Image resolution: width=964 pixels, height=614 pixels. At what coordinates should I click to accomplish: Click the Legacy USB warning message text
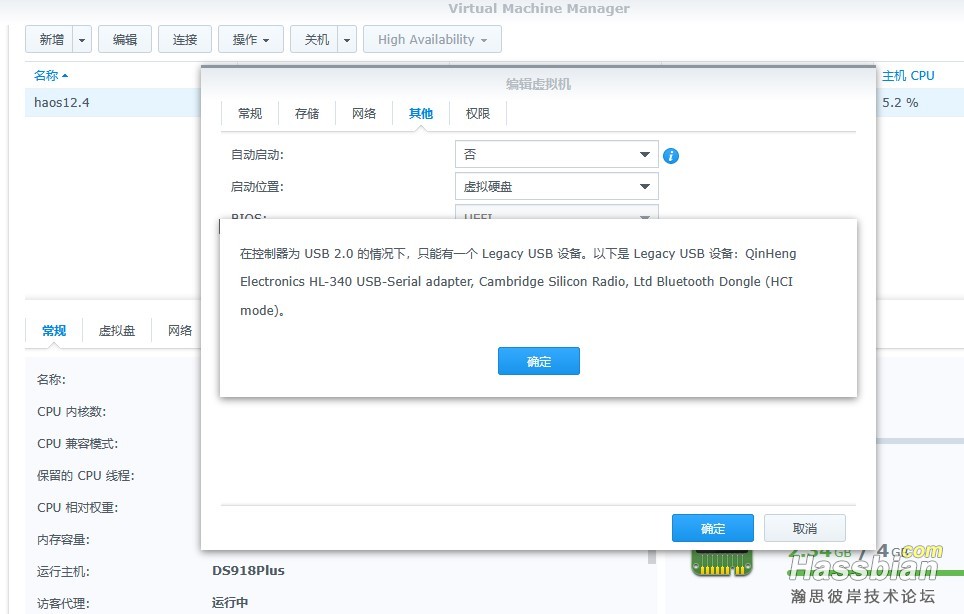tap(518, 281)
